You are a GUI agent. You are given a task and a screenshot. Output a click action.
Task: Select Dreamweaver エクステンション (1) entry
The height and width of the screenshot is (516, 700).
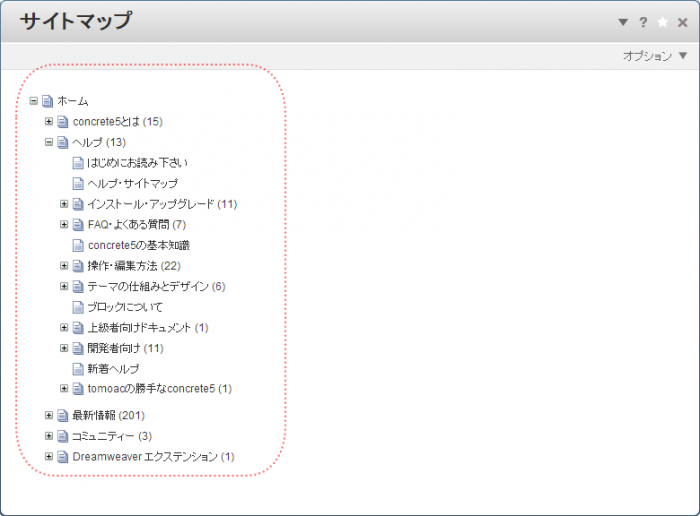coord(153,457)
